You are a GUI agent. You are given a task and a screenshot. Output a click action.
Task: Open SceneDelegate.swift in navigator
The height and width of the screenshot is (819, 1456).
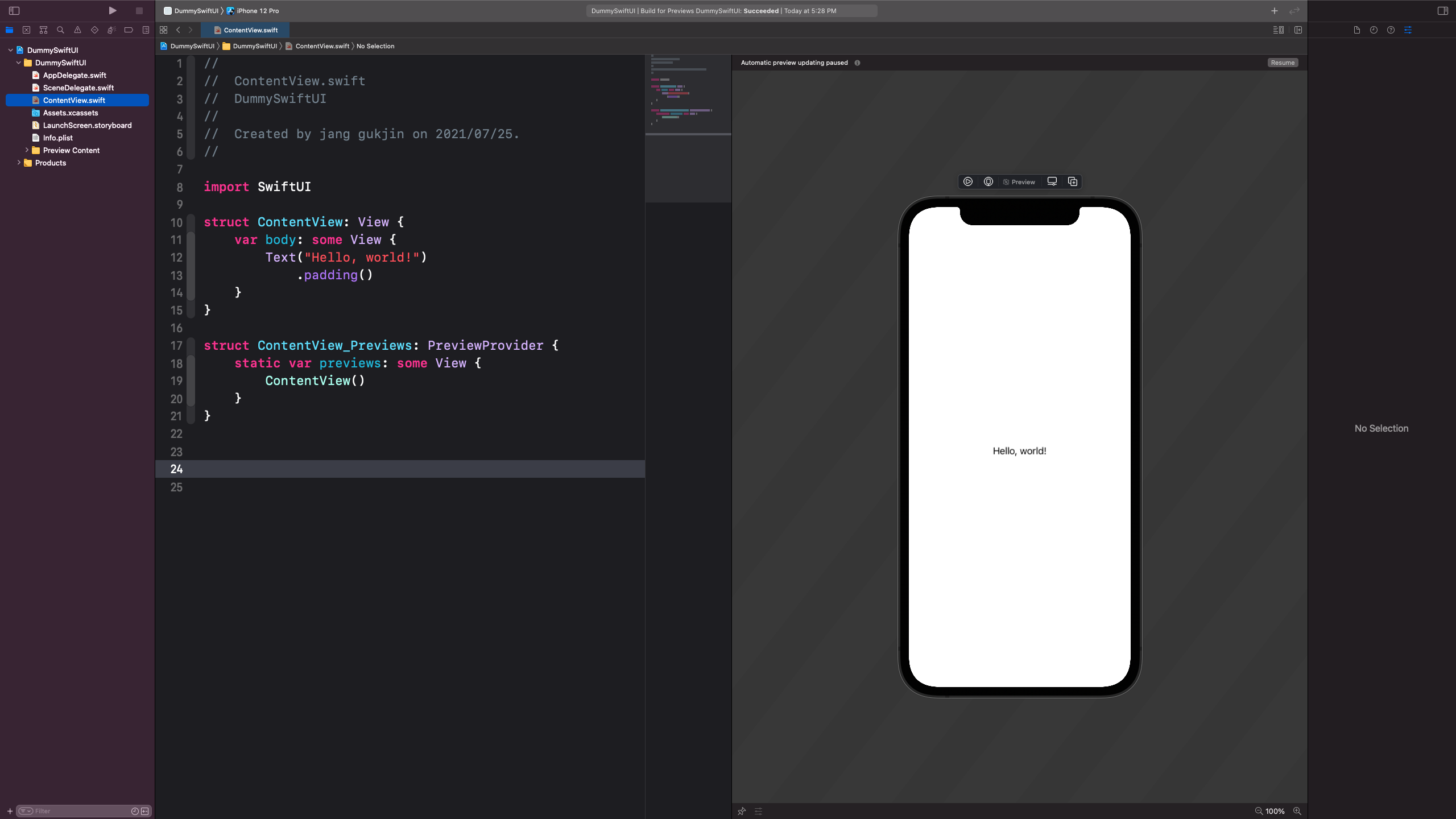coord(78,88)
